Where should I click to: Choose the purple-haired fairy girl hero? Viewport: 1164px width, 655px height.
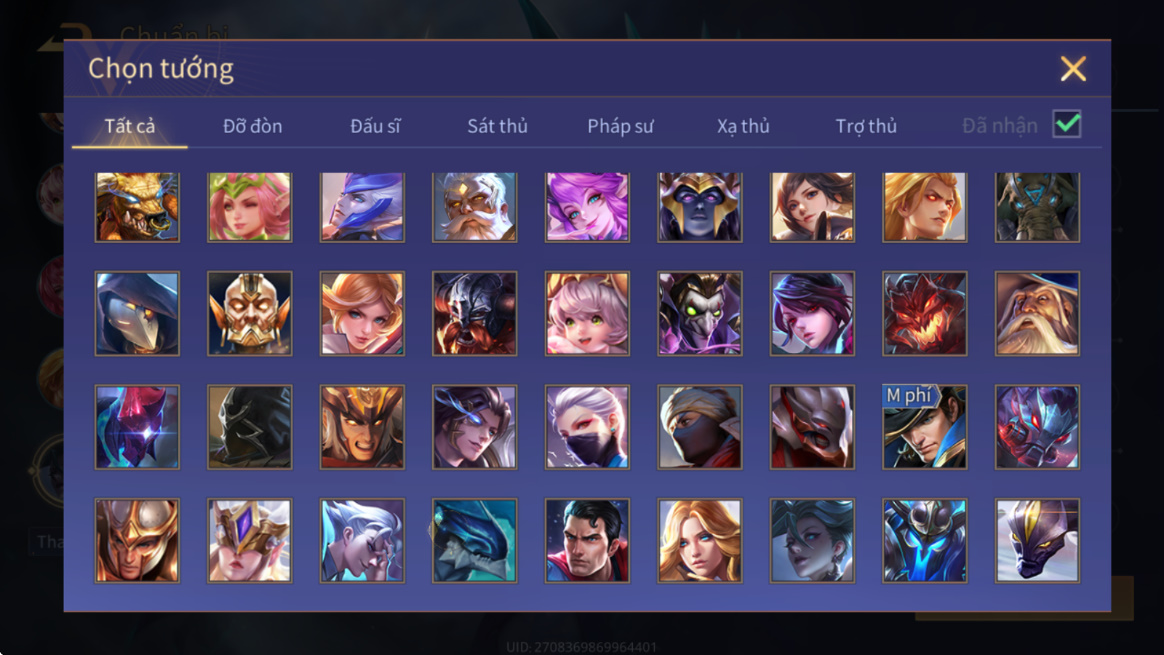coord(587,207)
